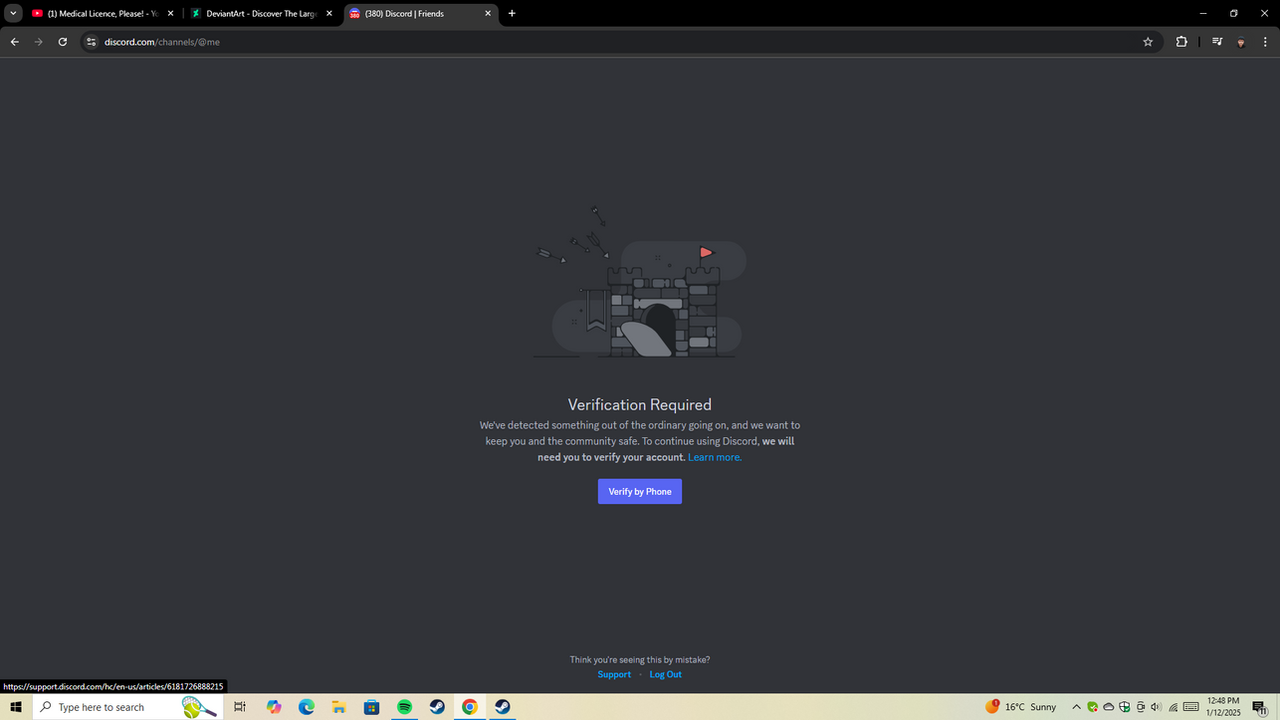Image resolution: width=1280 pixels, height=720 pixels.
Task: Click the tennis racket search highlight icon
Action: pyautogui.click(x=199, y=707)
